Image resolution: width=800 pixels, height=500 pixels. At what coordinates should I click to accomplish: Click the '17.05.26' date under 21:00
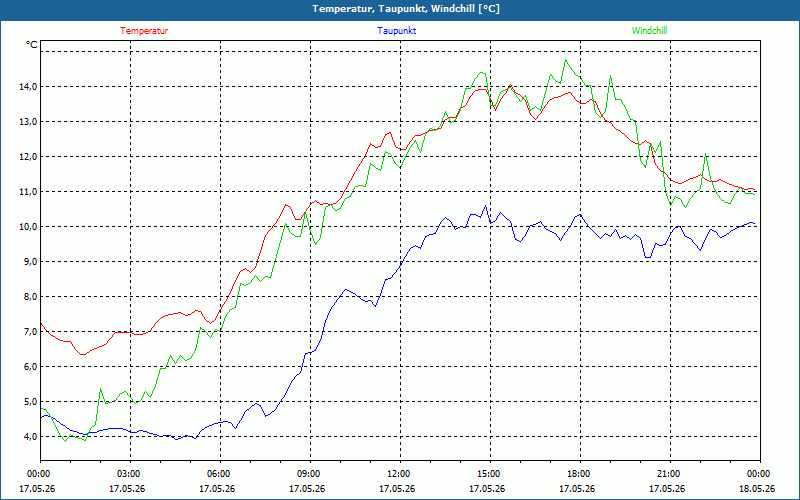pos(667,489)
